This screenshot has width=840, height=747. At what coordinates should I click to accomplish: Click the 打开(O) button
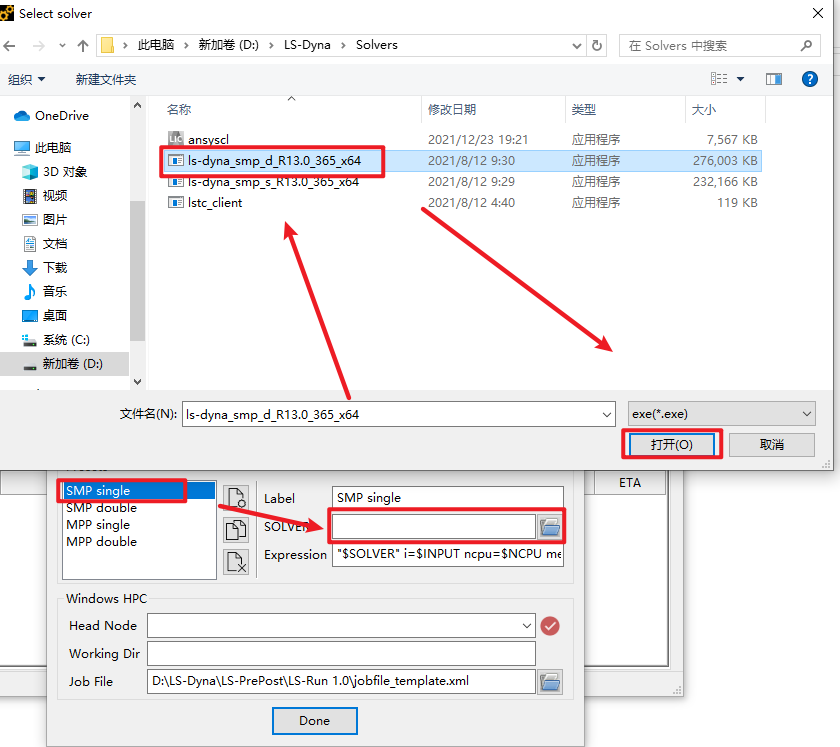tap(671, 444)
